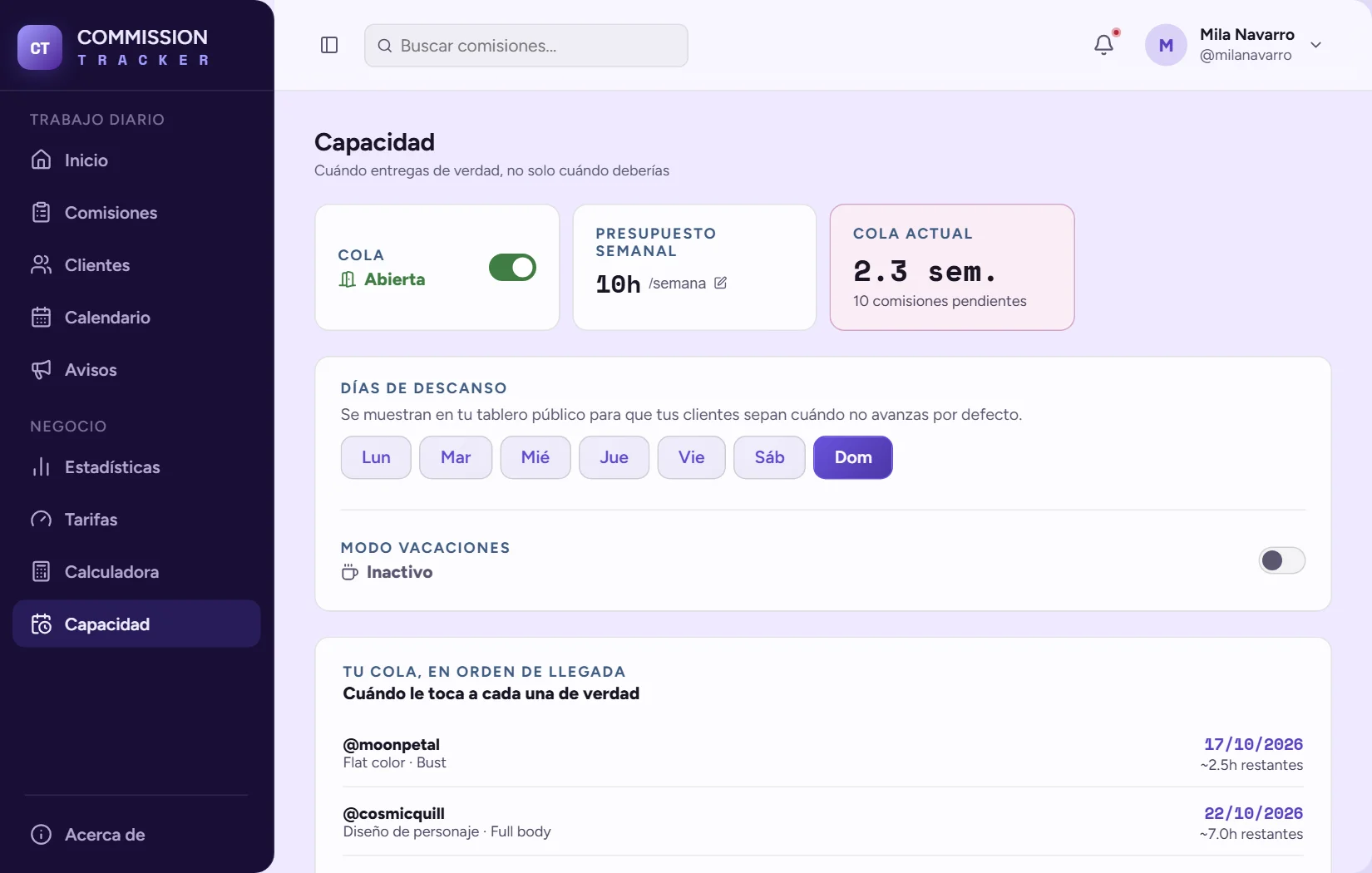
Task: Click the 22/10/2026 delivery date
Action: [x=1253, y=813]
